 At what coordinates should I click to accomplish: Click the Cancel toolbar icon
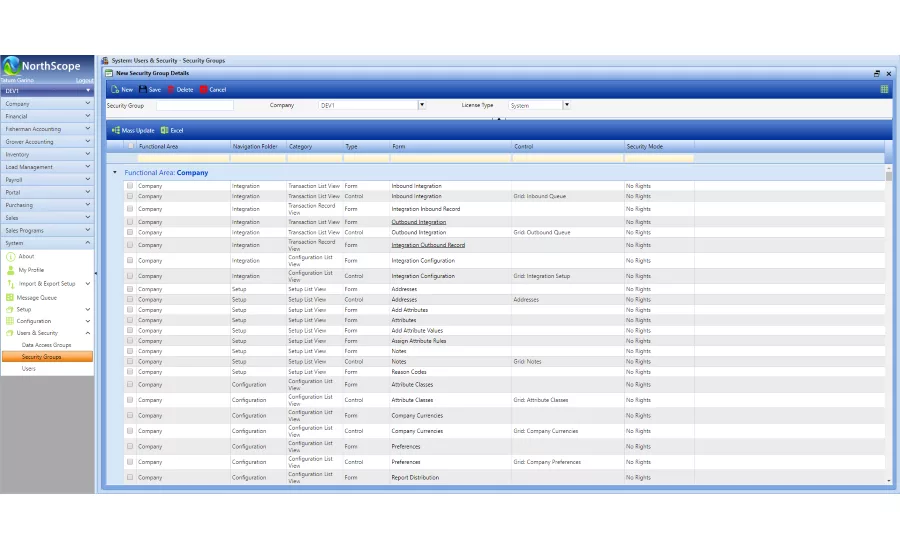[203, 90]
